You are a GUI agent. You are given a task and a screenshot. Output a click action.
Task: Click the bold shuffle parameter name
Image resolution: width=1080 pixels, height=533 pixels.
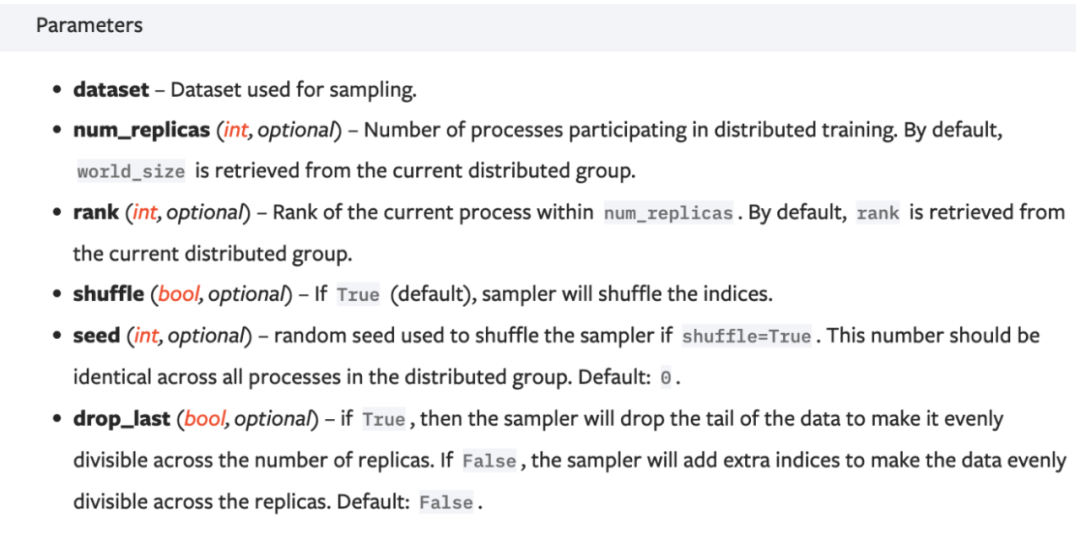[x=108, y=295]
